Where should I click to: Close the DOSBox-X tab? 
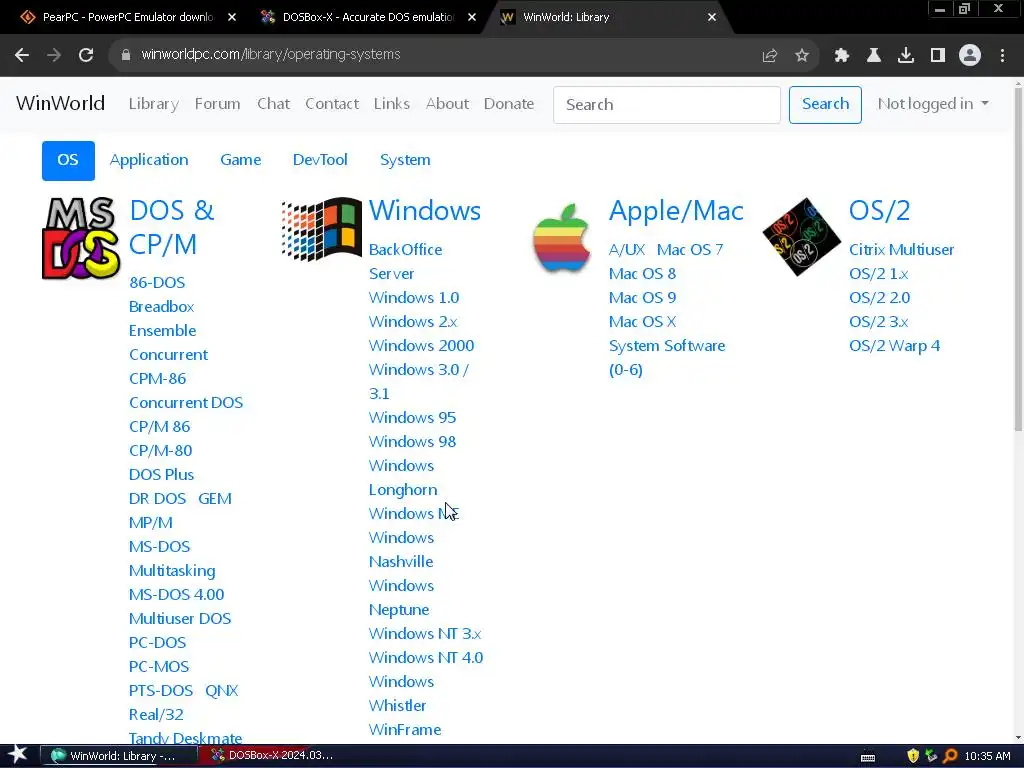pyautogui.click(x=472, y=18)
